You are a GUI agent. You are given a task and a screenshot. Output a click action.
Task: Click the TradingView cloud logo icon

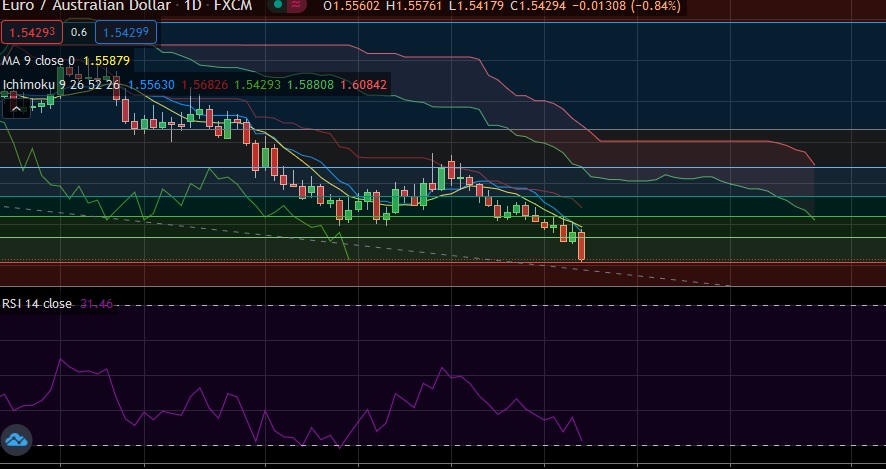16,439
